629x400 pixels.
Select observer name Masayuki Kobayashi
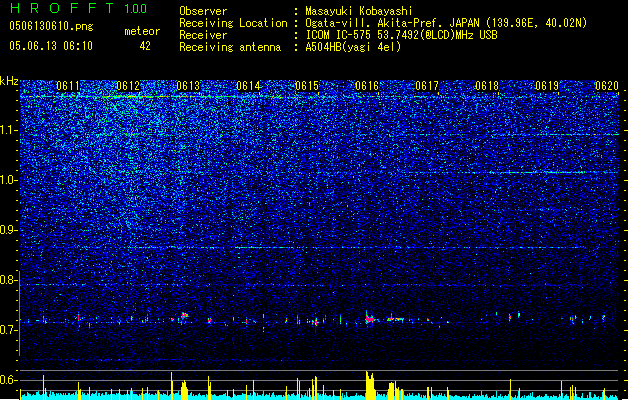click(x=359, y=11)
